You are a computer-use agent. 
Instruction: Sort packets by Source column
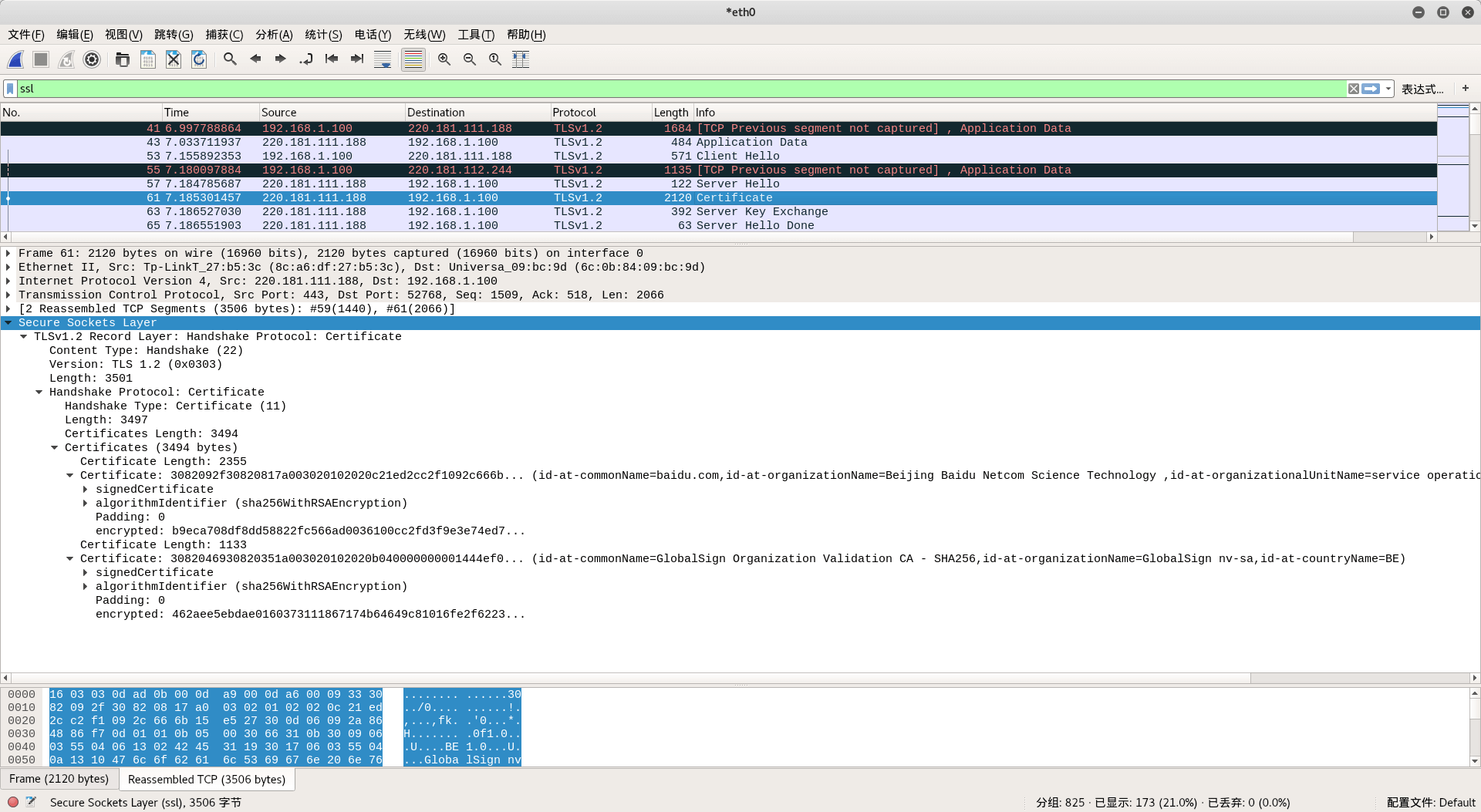coord(332,113)
